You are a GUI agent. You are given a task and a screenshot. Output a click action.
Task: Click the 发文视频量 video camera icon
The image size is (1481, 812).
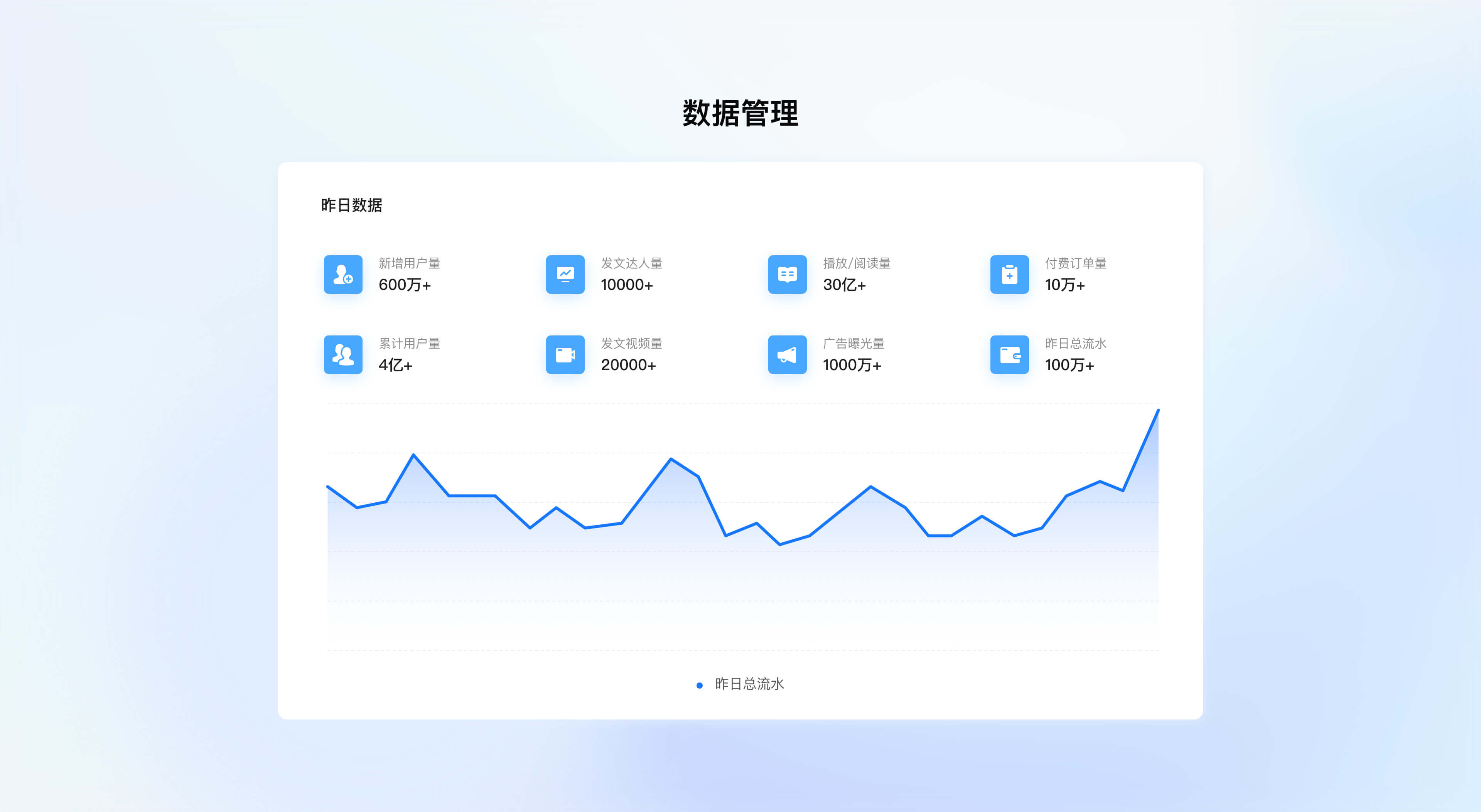(x=565, y=355)
